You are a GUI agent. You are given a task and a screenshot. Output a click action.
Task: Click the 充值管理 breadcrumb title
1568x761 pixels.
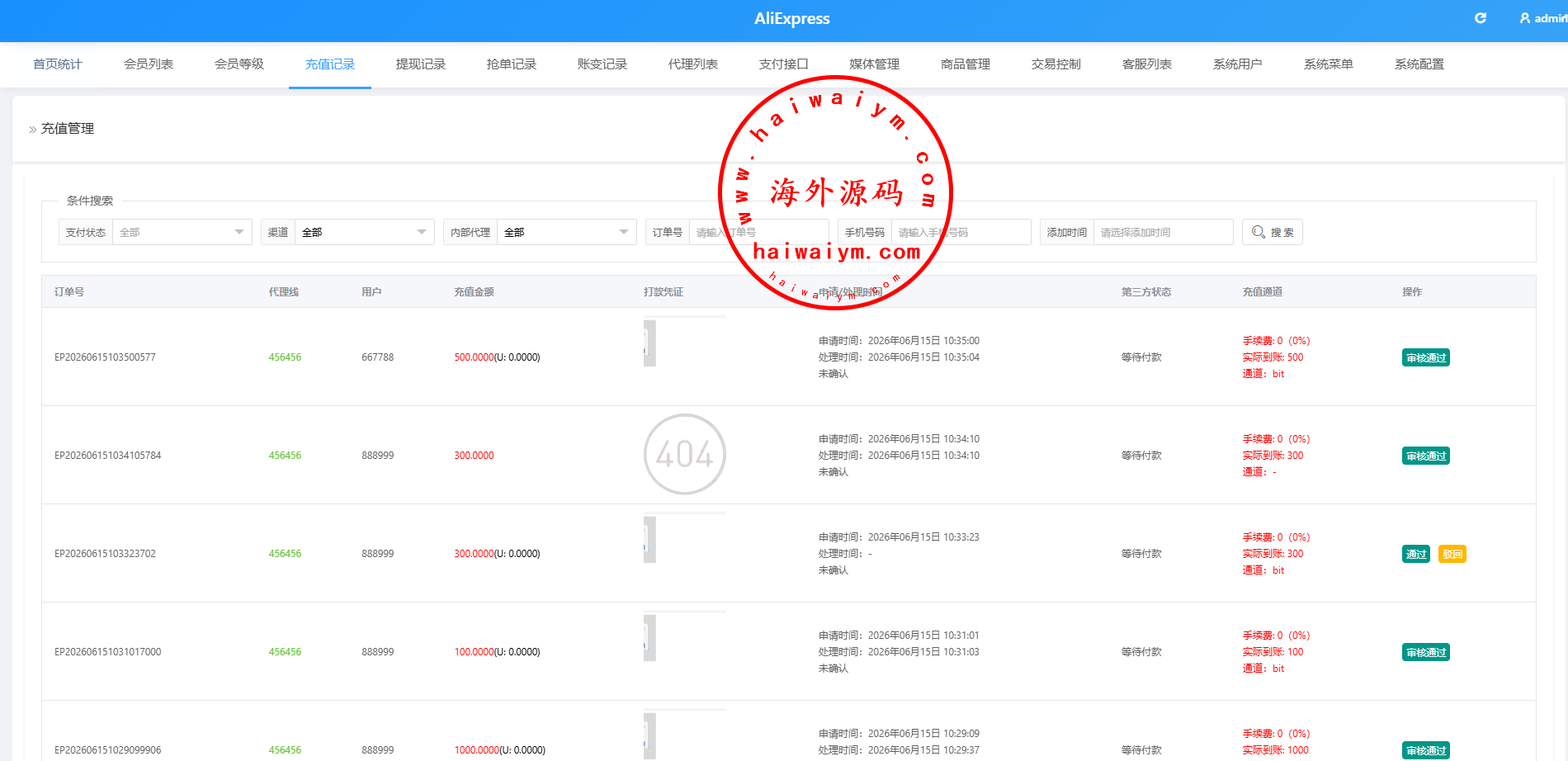coord(68,129)
